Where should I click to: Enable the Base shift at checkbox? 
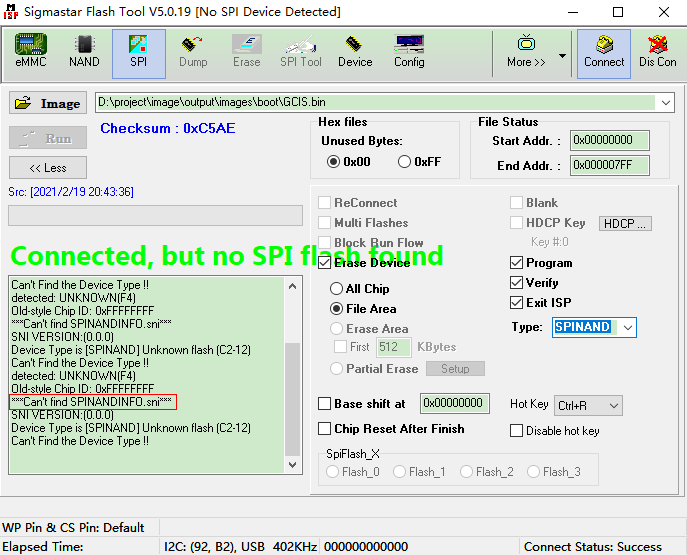324,403
